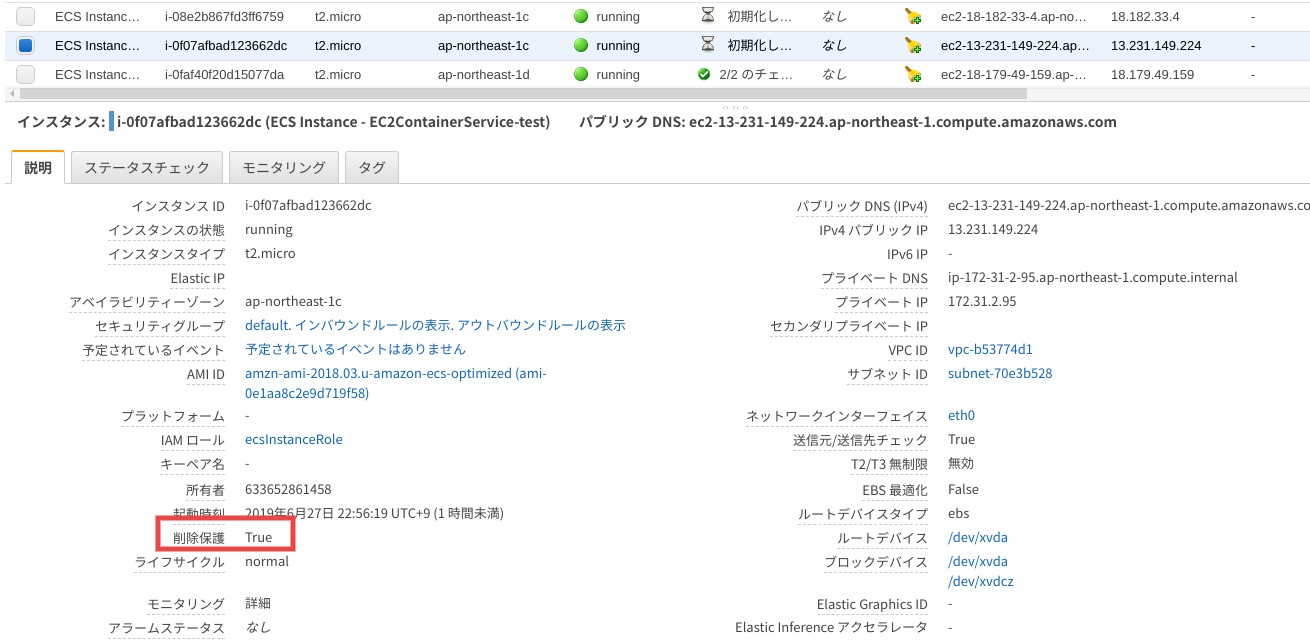Click alarm bell icon for instance 18.179.49.159

[x=912, y=75]
